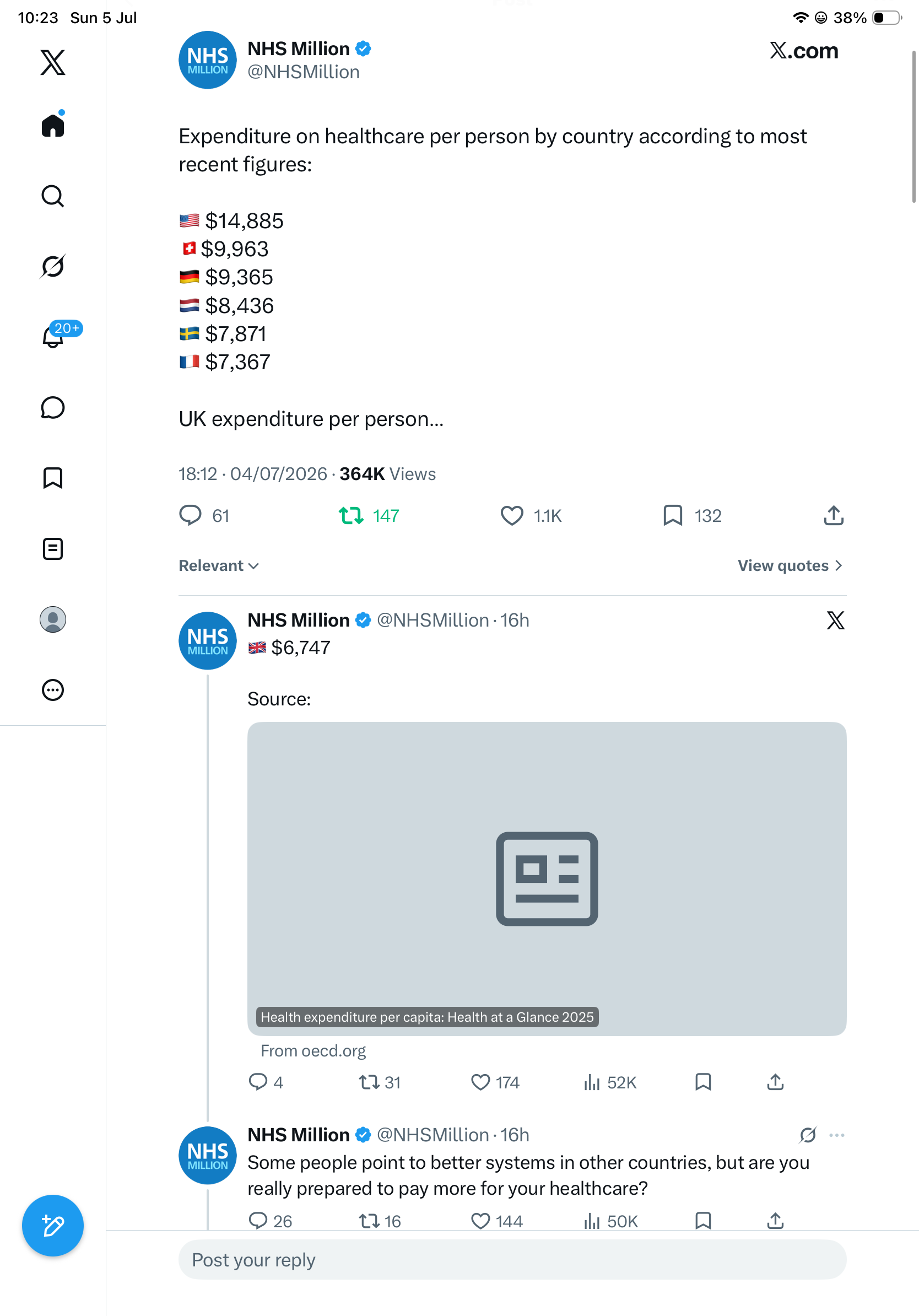Screen dimensions: 919x1316
Task: Open the @NHSMillion handle at top
Action: click(304, 72)
